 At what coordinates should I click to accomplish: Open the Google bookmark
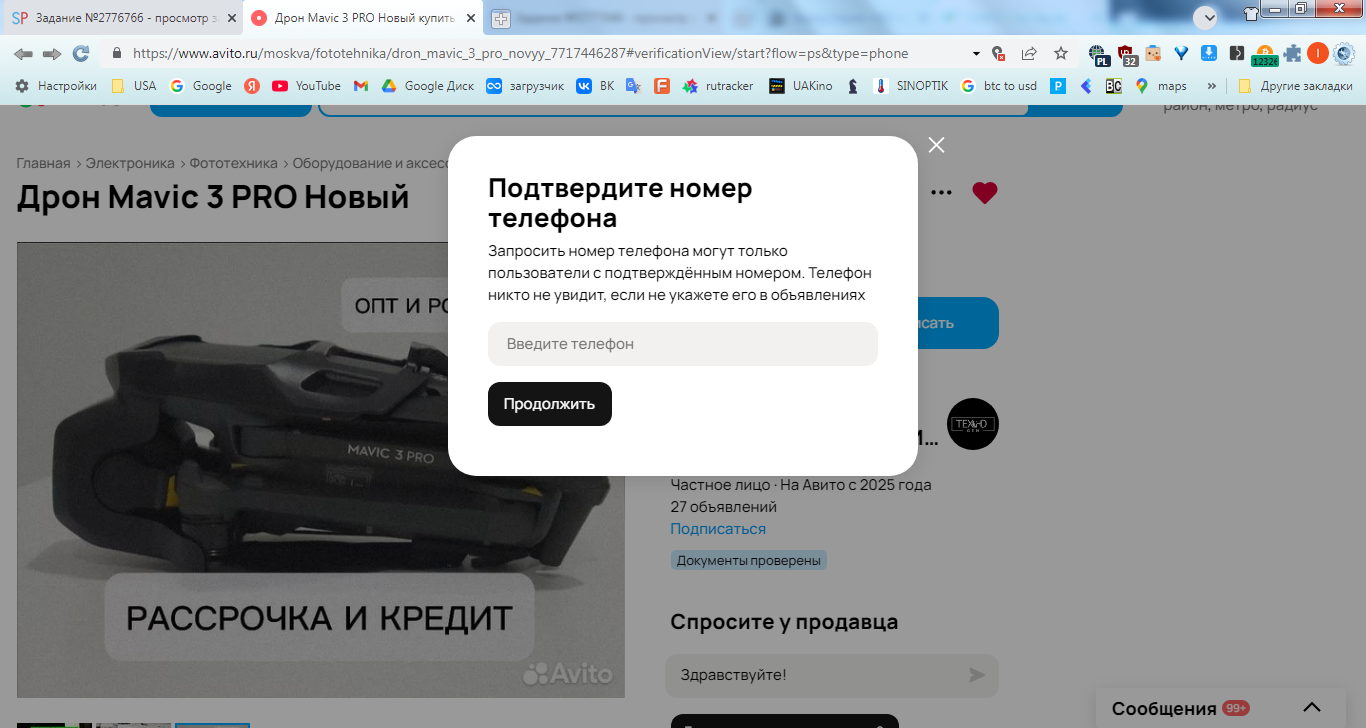pos(201,86)
